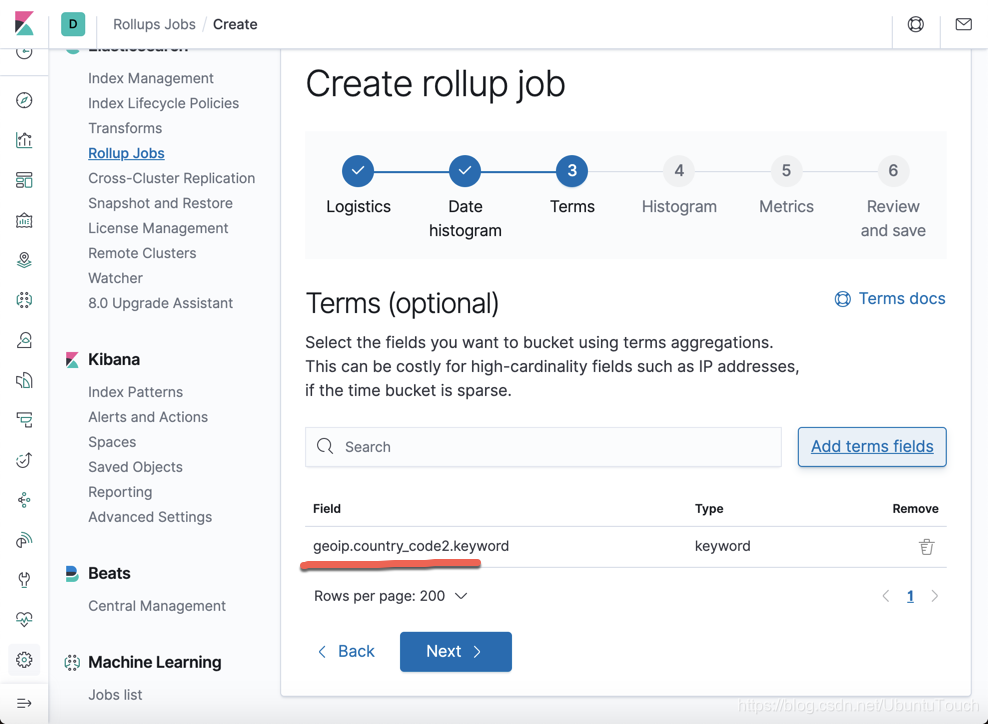The width and height of the screenshot is (988, 724).
Task: Focus the Search fields input
Action: click(x=543, y=447)
